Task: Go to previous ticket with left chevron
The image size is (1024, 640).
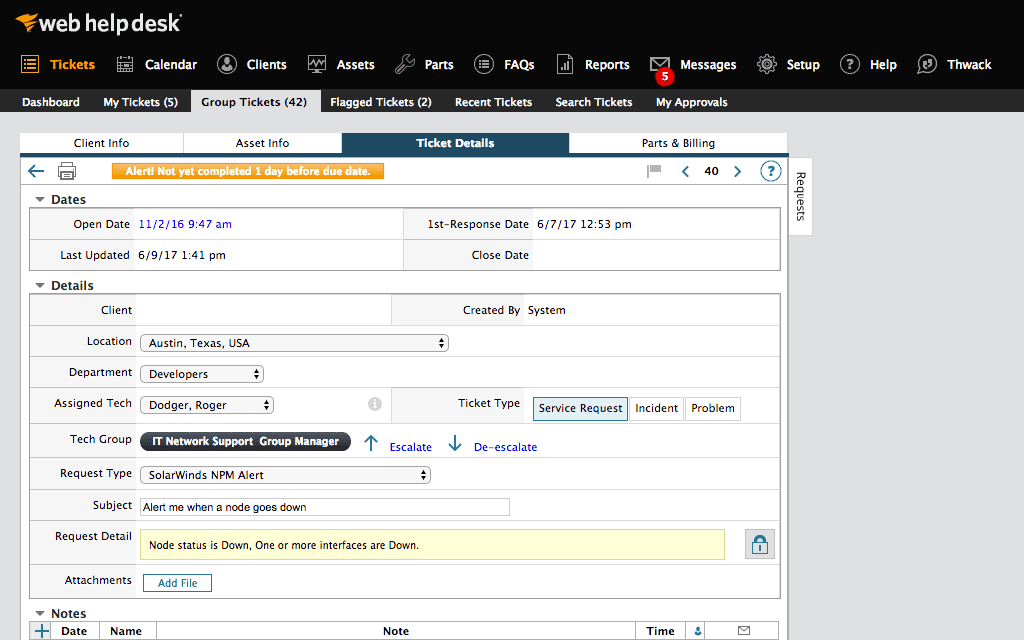Action: coord(685,171)
